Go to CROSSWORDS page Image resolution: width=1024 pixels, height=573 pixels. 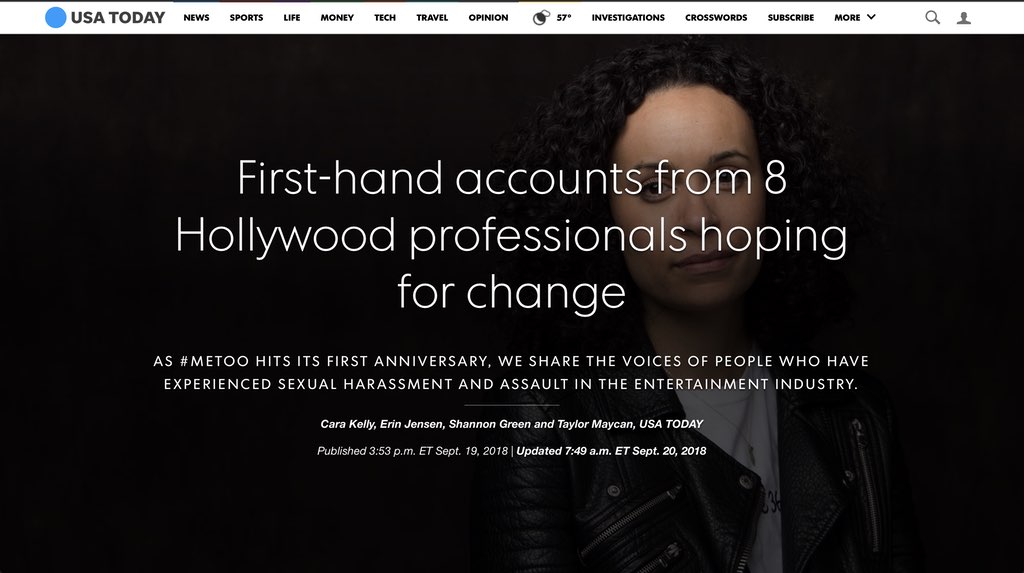pos(716,18)
